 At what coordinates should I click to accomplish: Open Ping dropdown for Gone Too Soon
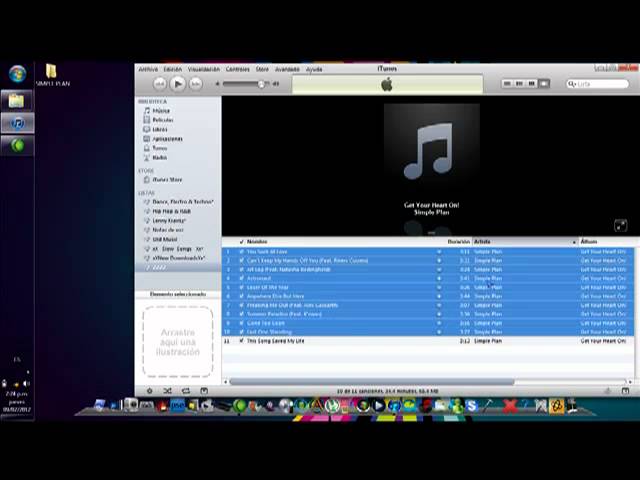439,323
